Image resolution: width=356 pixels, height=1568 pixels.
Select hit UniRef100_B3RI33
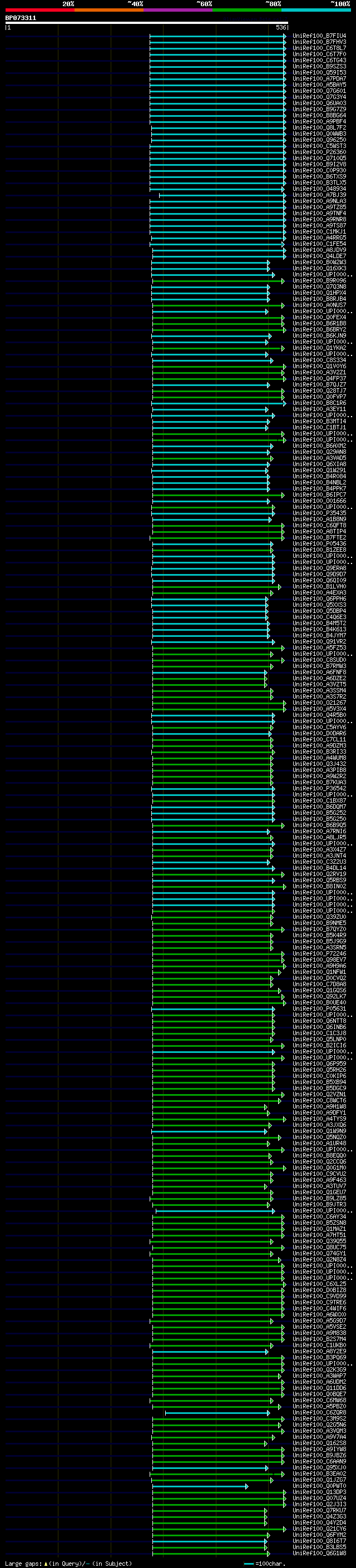(319, 752)
